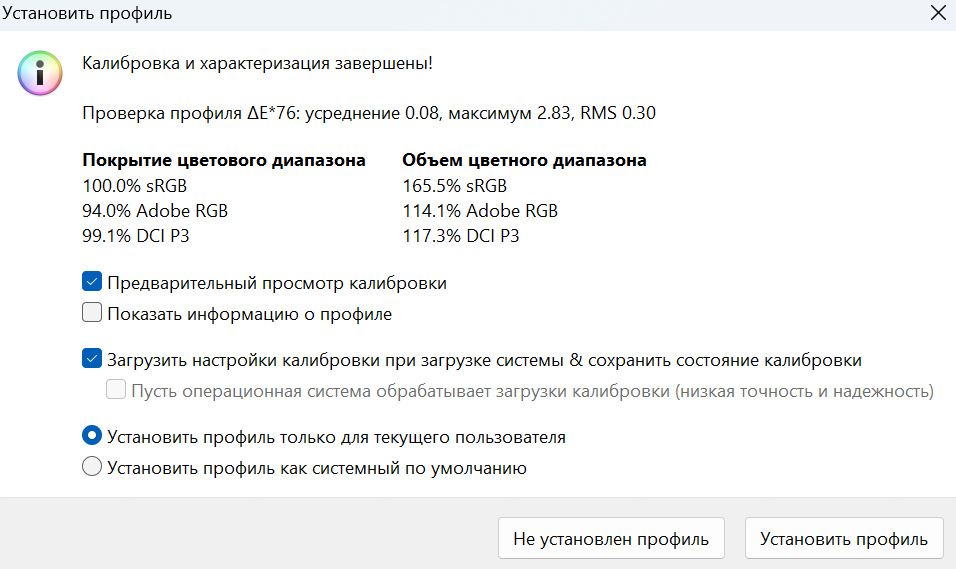
Task: Click the Покрытие цветового диапазона heading
Action: 224,160
